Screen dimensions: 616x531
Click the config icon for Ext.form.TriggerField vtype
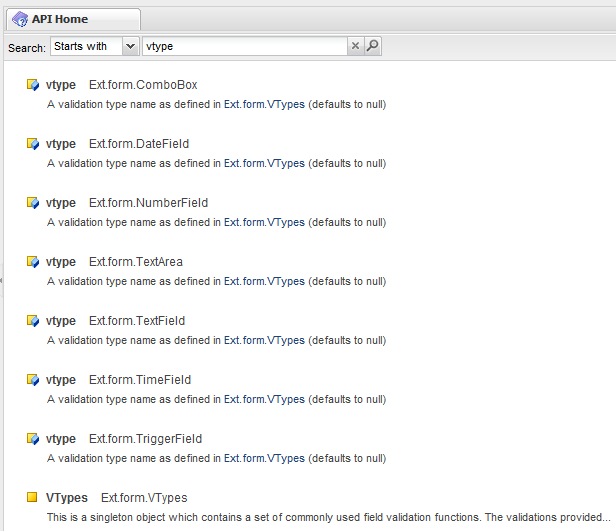(33, 439)
